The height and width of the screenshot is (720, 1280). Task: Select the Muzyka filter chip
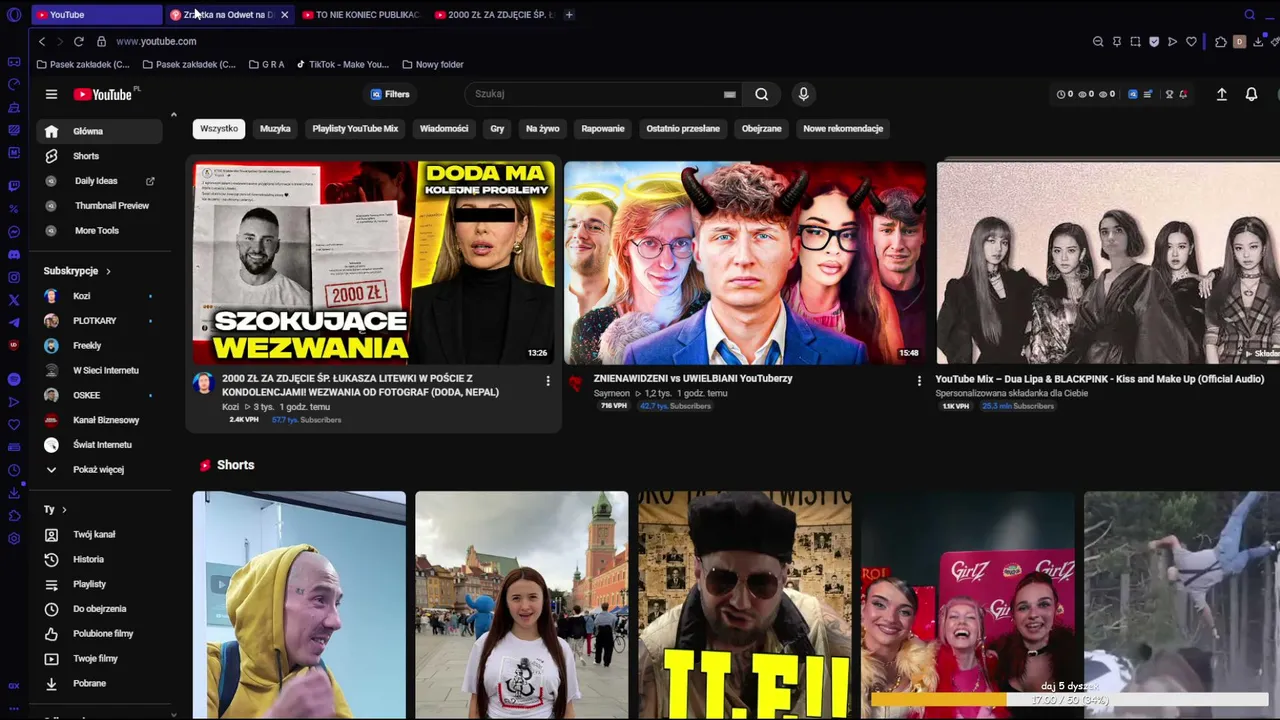click(x=275, y=129)
